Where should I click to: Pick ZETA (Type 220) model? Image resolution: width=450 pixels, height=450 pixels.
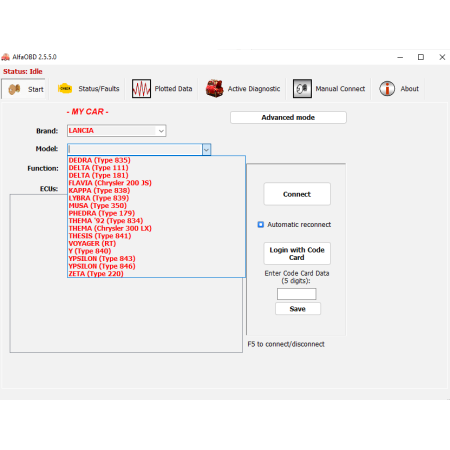[156, 274]
